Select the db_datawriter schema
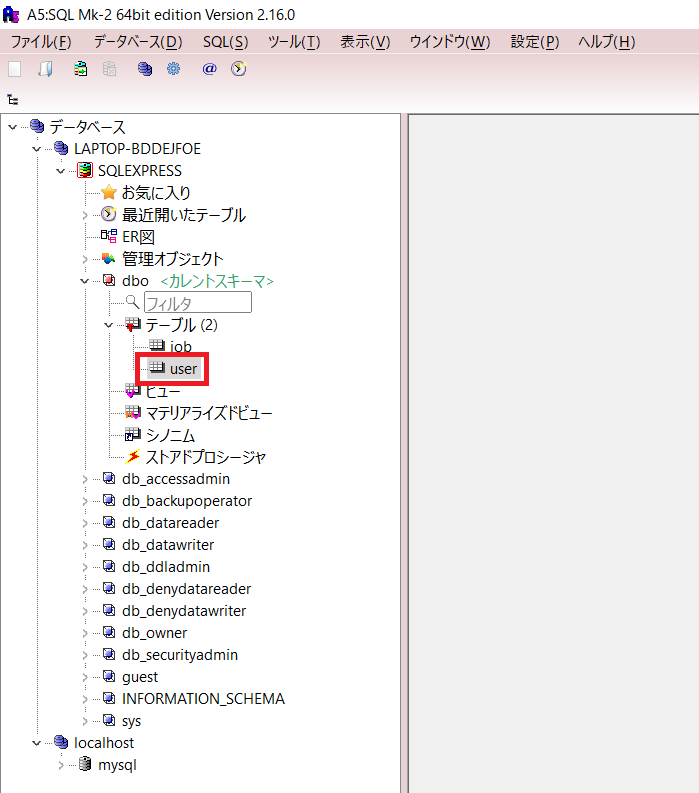 (168, 545)
